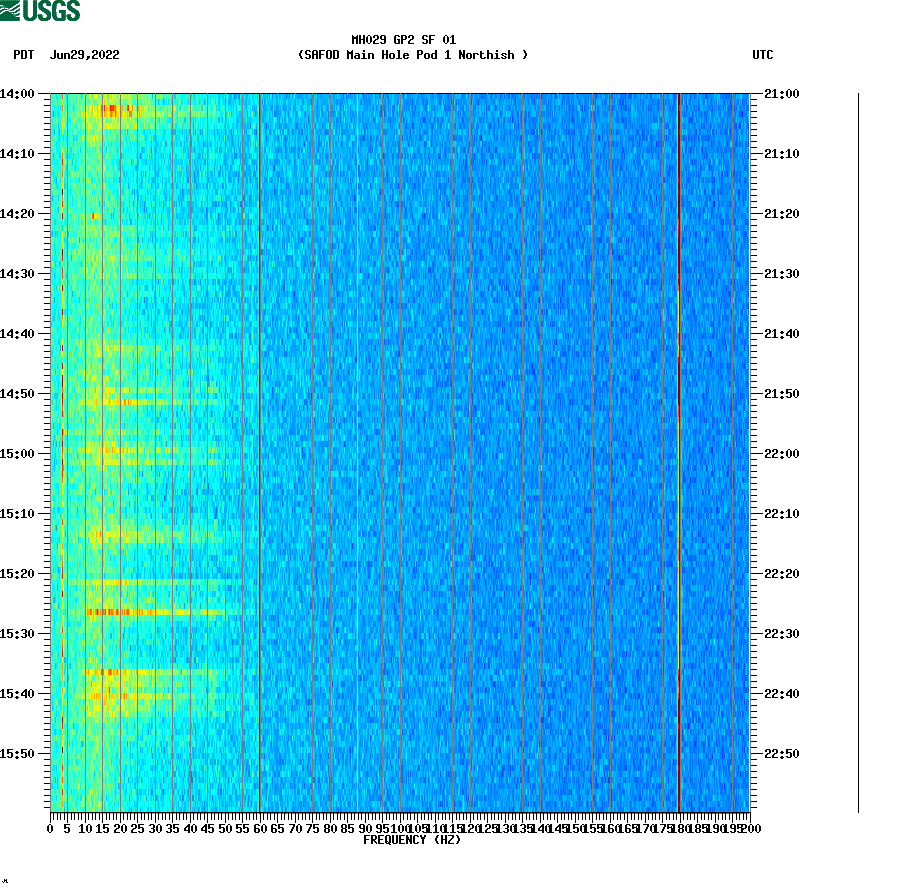Viewport: 902px width, 892px height.
Task: Click the UTC timezone label
Action: click(764, 56)
